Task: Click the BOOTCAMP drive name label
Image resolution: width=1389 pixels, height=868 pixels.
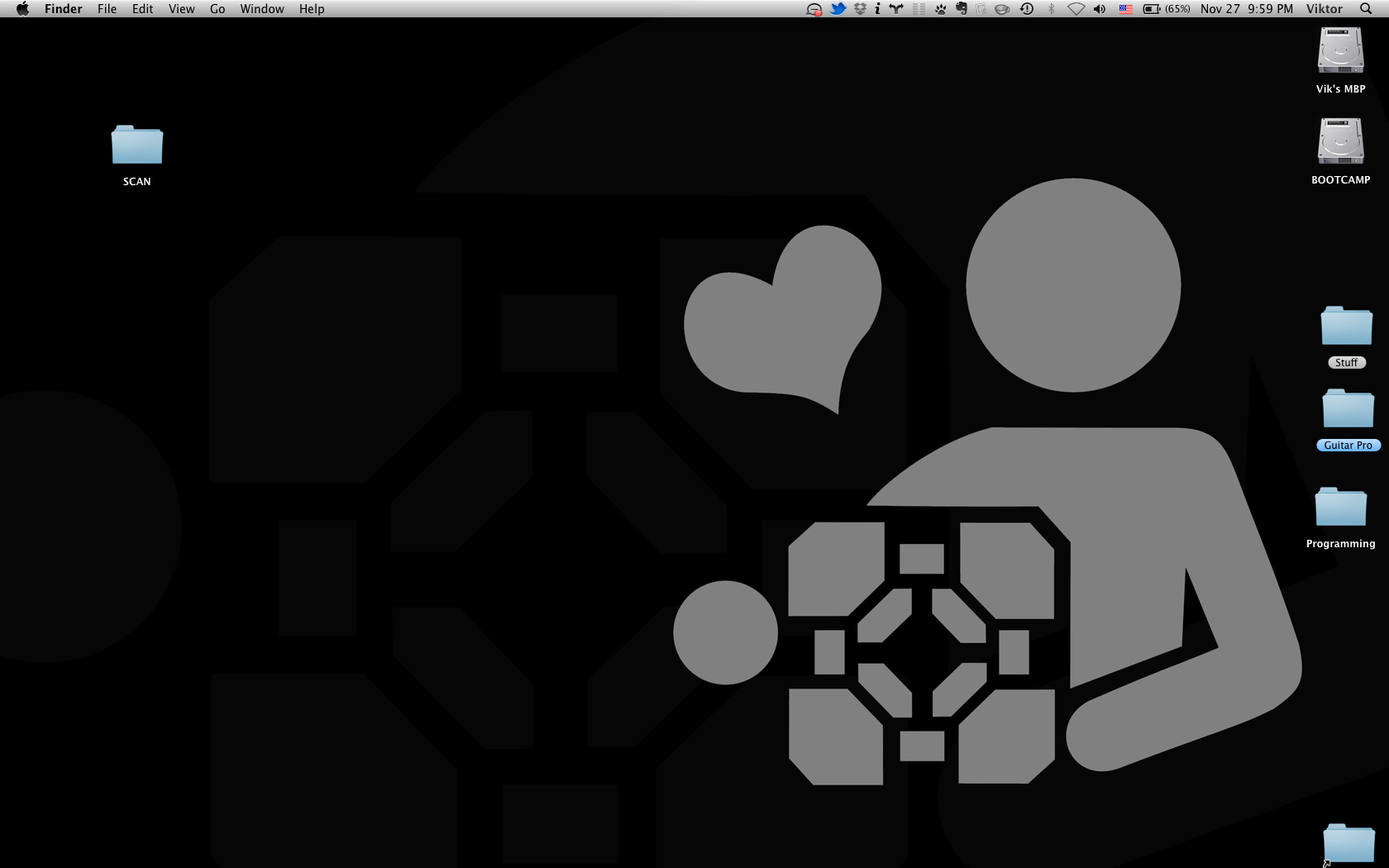Action: (1341, 180)
